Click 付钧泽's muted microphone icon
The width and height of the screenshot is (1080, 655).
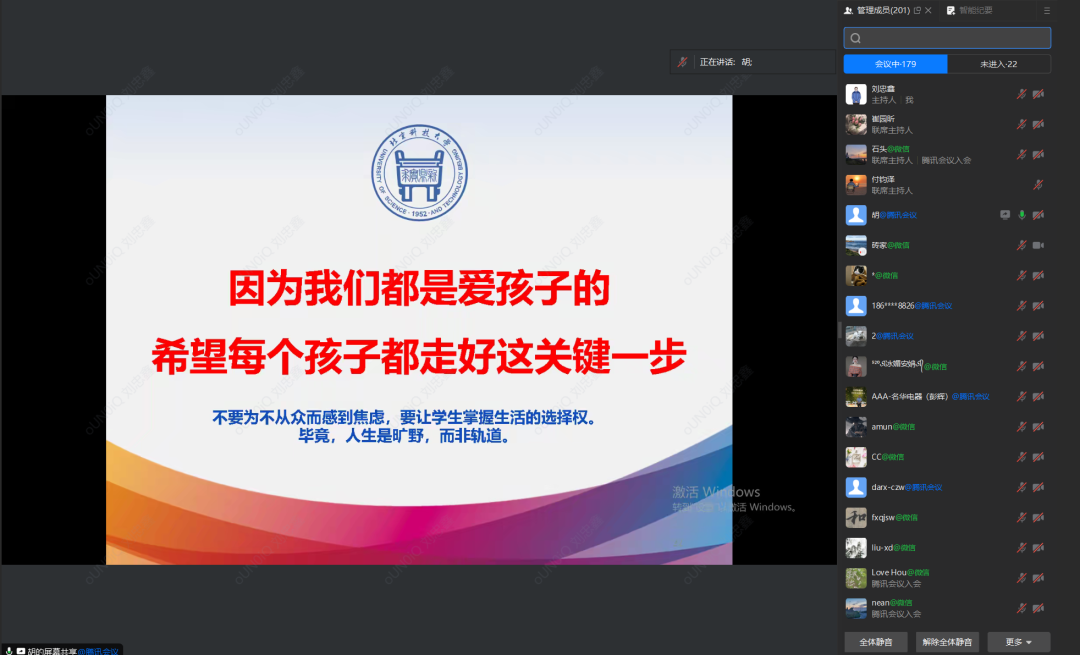click(1038, 185)
